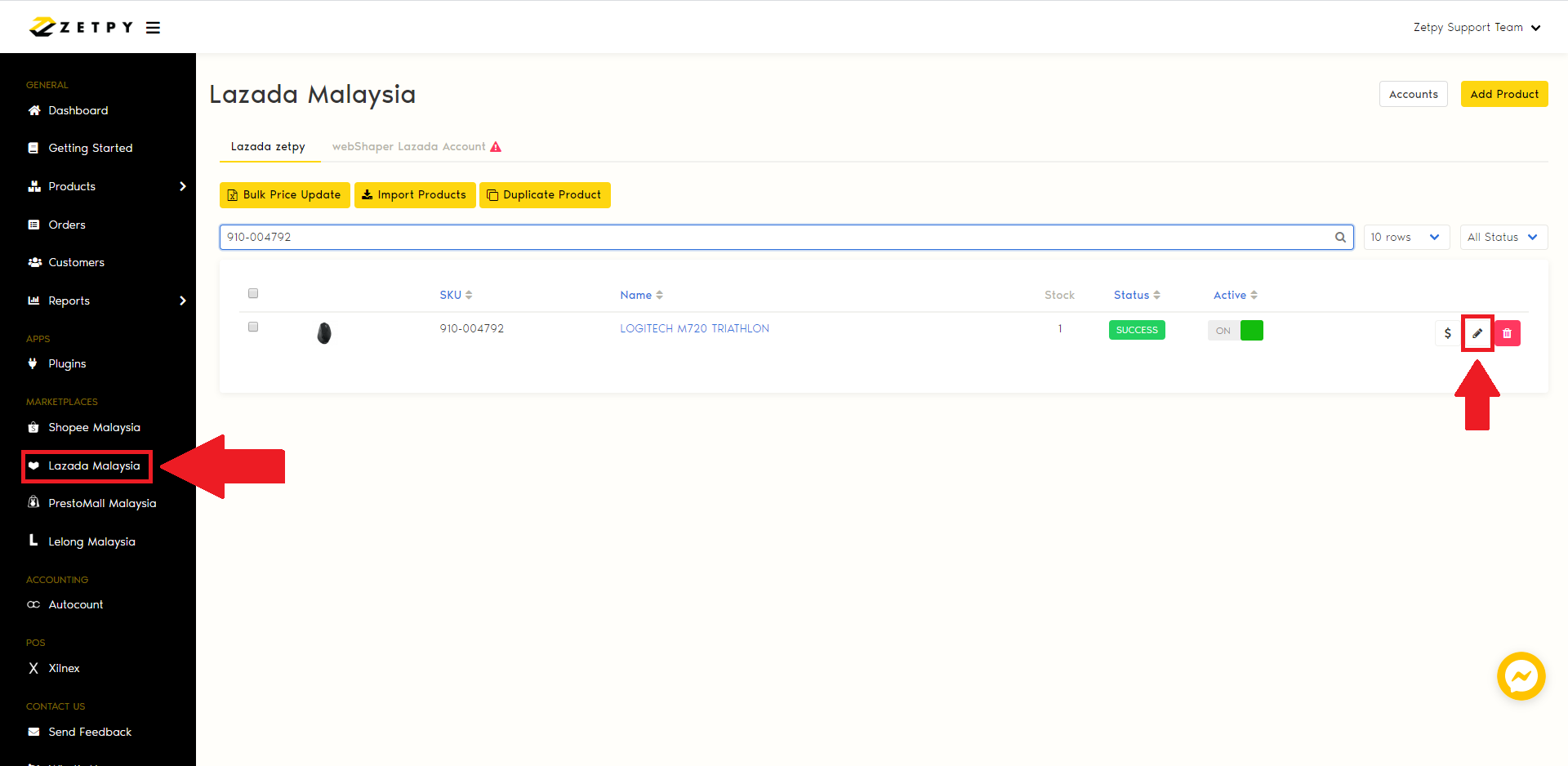This screenshot has height=766, width=1568.
Task: Click the pencil edit icon
Action: 1477,333
